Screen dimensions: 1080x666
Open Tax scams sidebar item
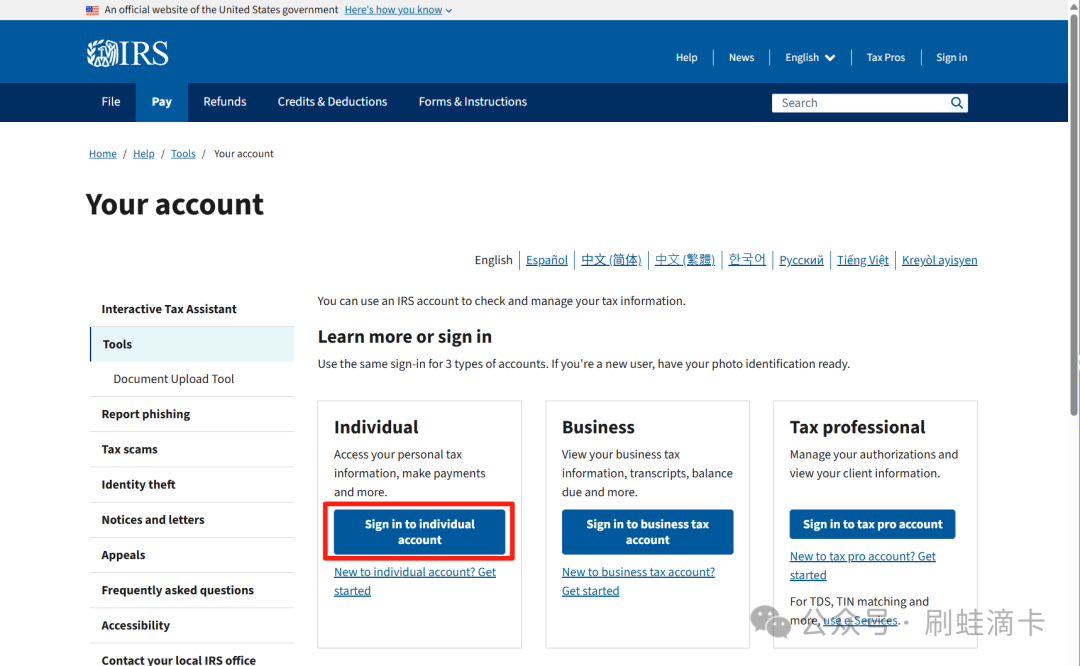coord(192,449)
